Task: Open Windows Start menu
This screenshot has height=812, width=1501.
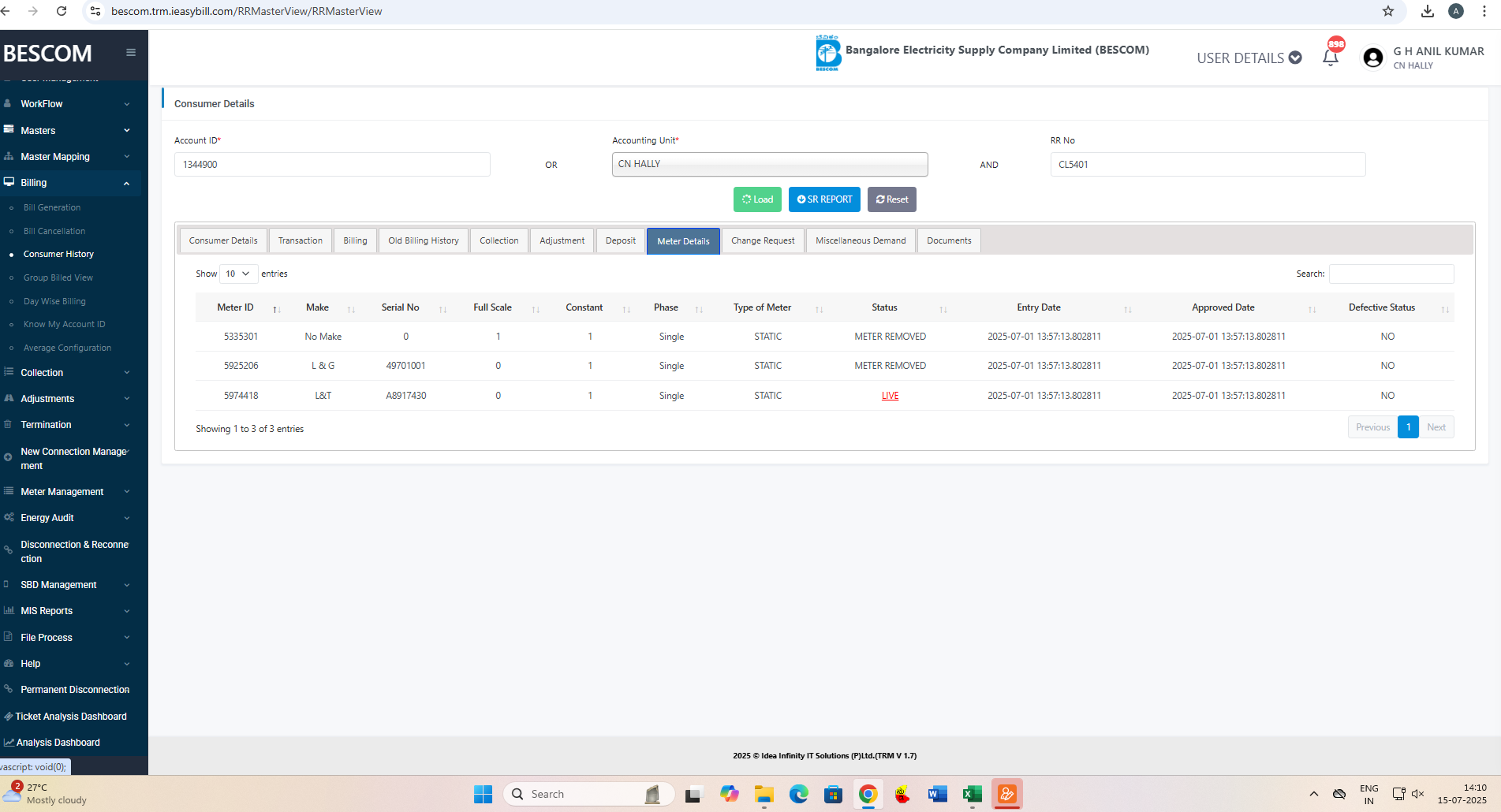Action: (x=483, y=794)
